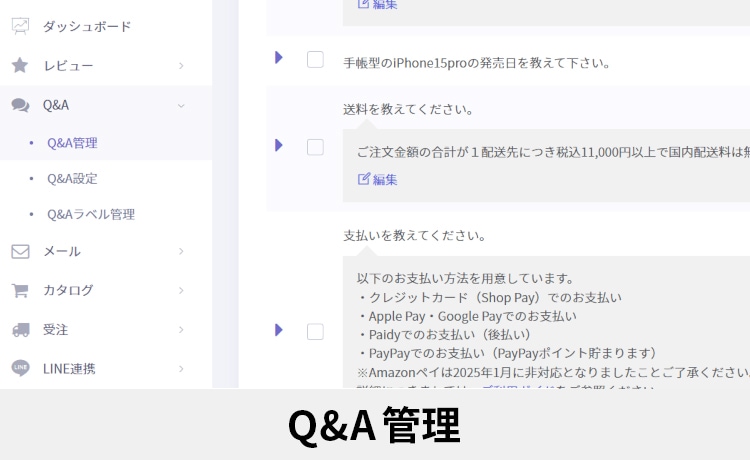Viewport: 750px width, 460px height.
Task: Go to Q&A管理 submenu
Action: point(72,143)
